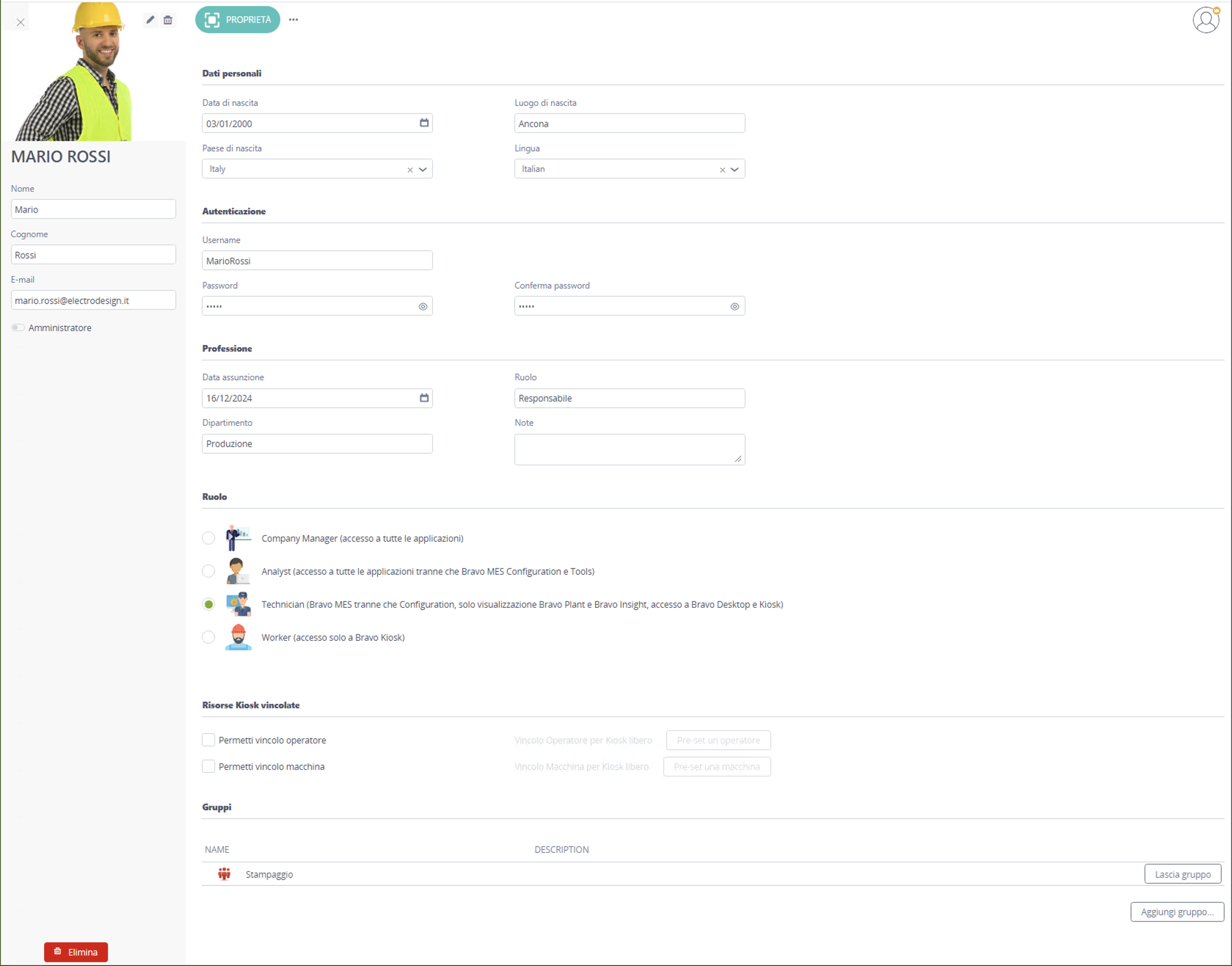Click the Analyst role icon

point(238,571)
